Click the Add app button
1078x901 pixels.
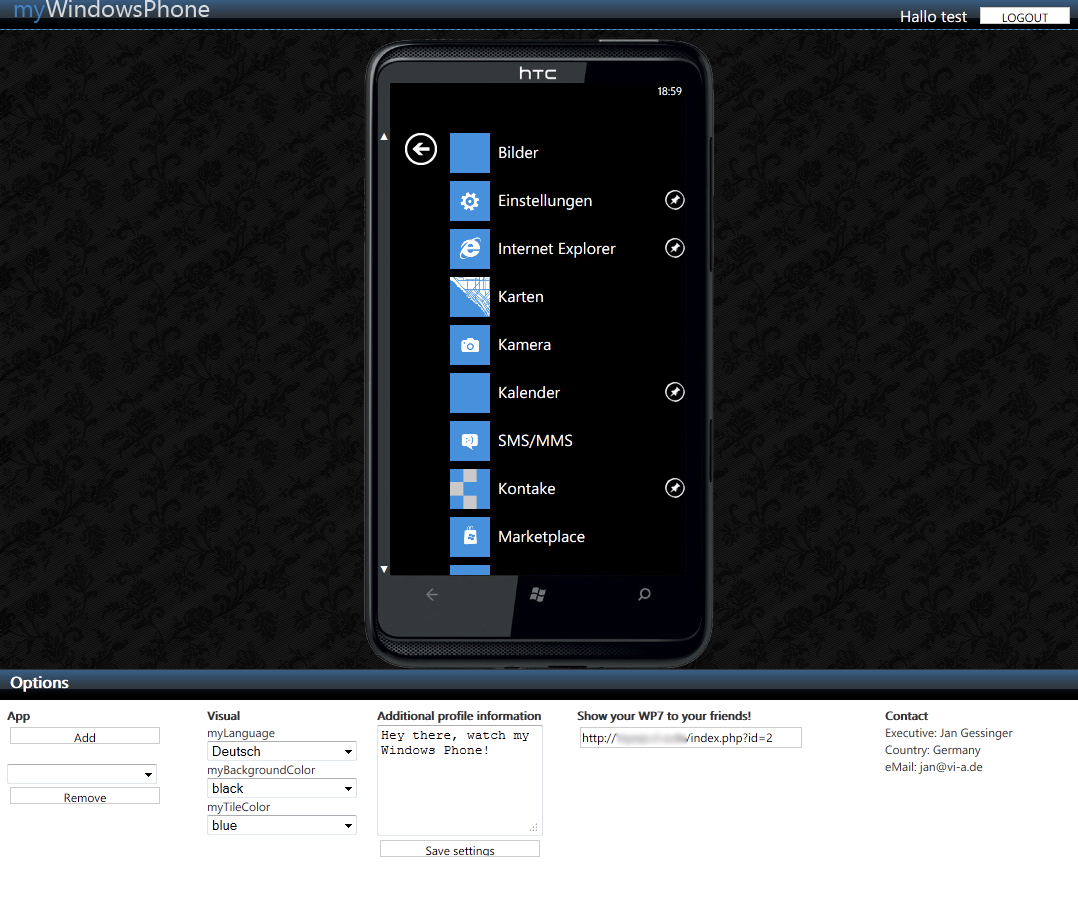(85, 736)
